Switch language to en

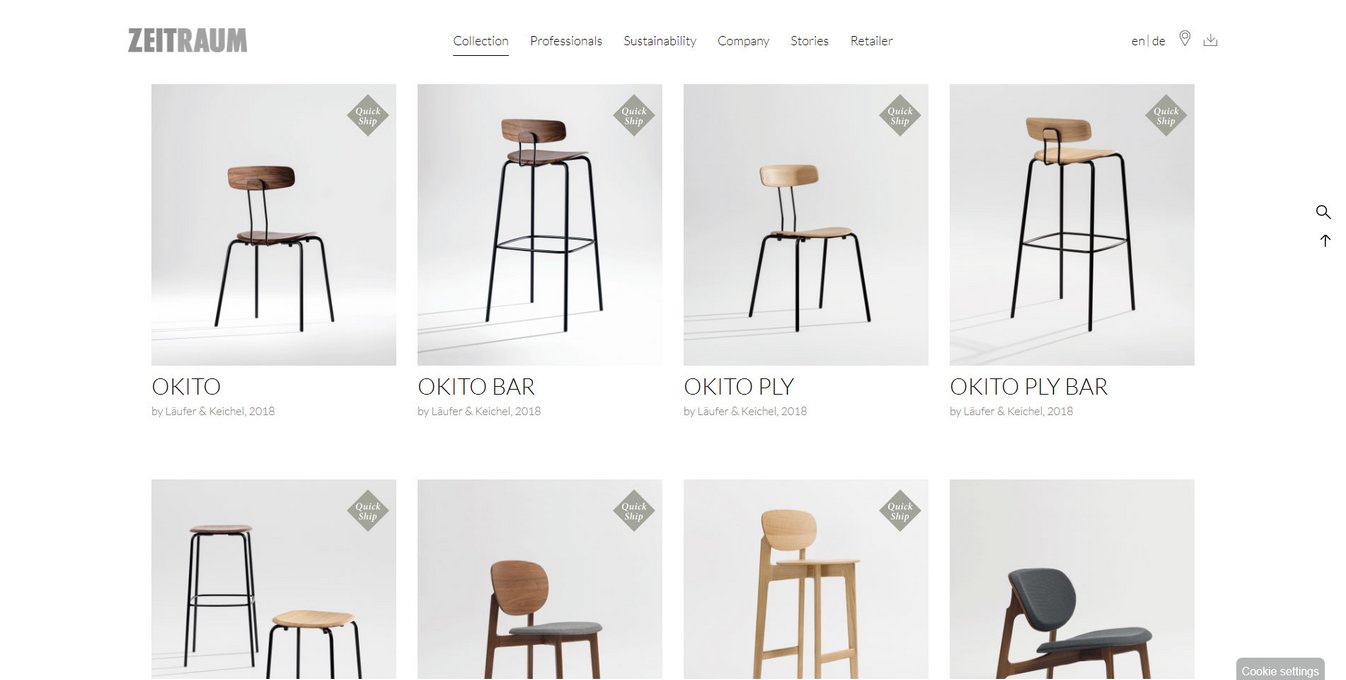(x=1138, y=41)
